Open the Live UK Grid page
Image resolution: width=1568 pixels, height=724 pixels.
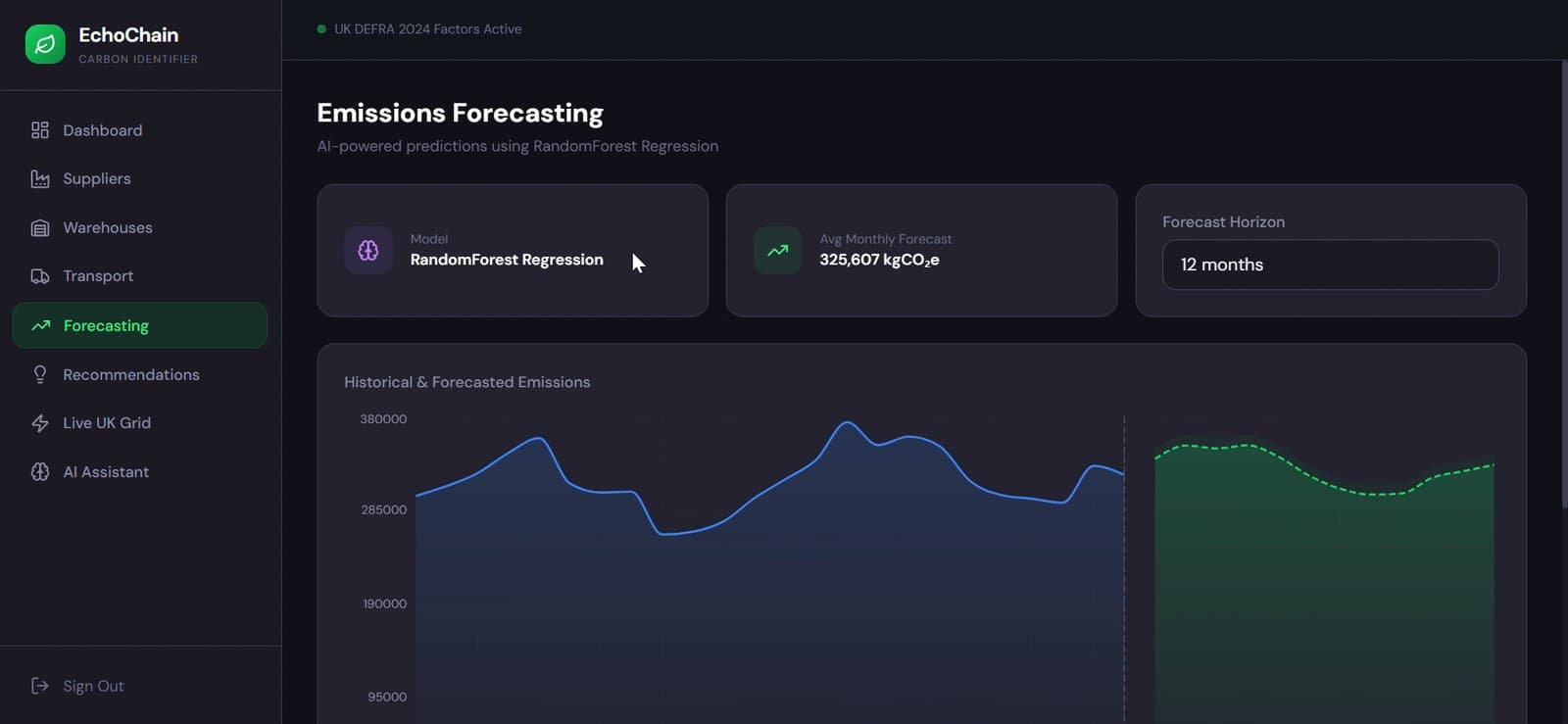coord(139,423)
